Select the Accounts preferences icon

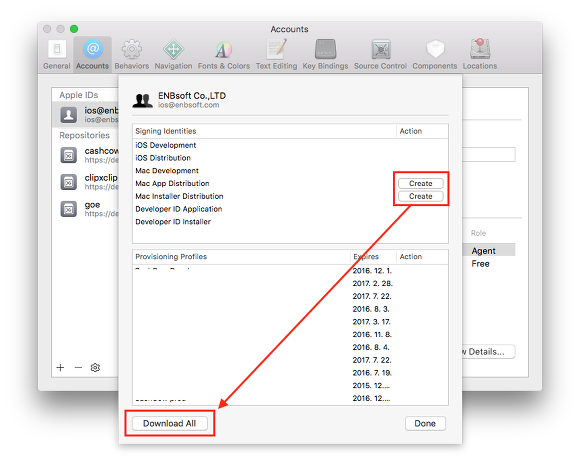pos(92,49)
